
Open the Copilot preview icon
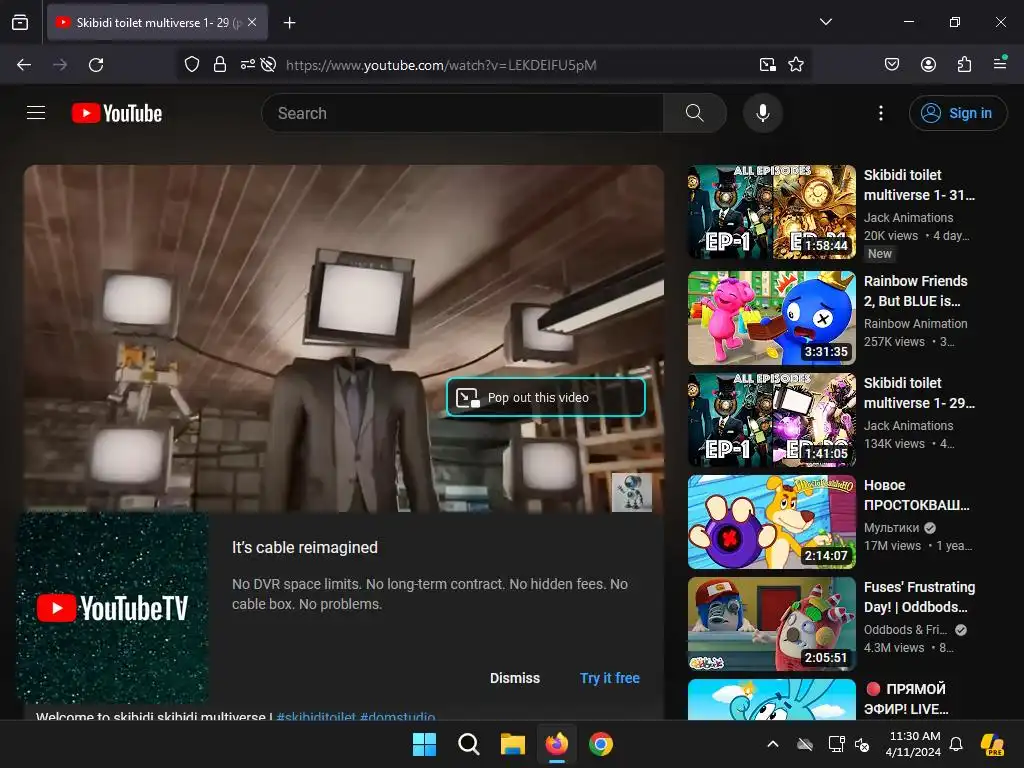point(993,744)
